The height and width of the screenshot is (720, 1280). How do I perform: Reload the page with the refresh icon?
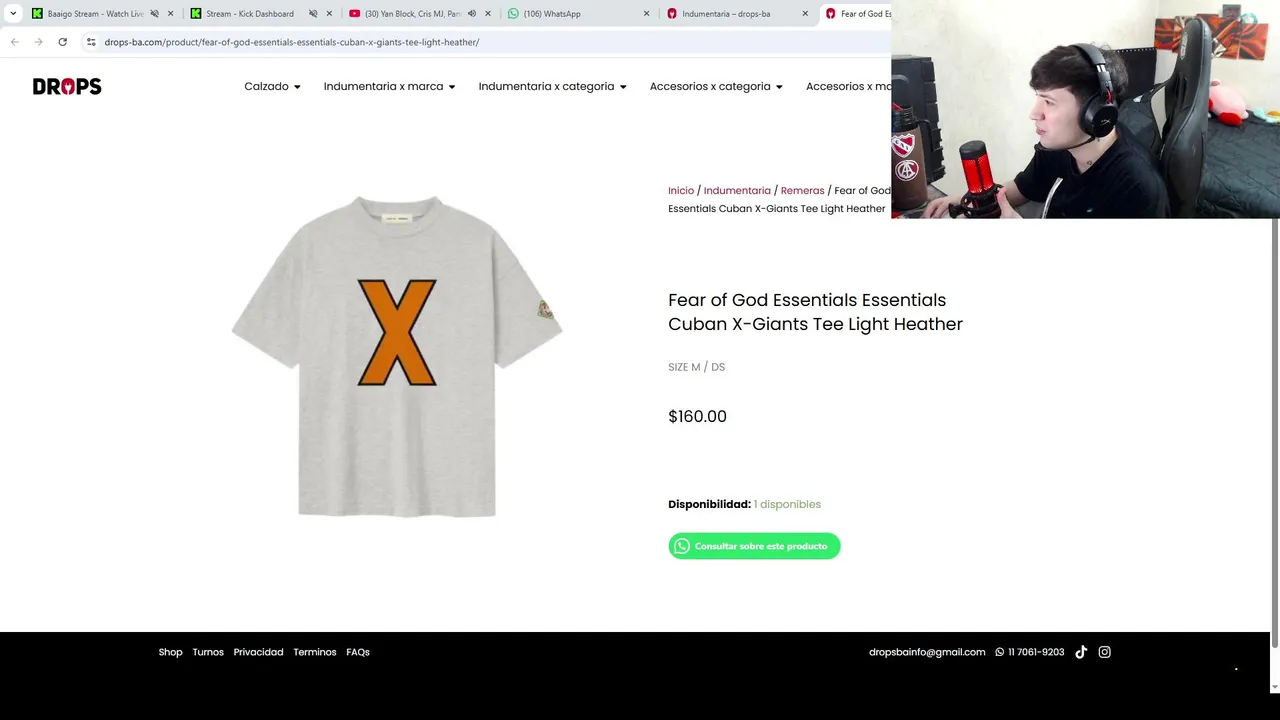coord(62,42)
